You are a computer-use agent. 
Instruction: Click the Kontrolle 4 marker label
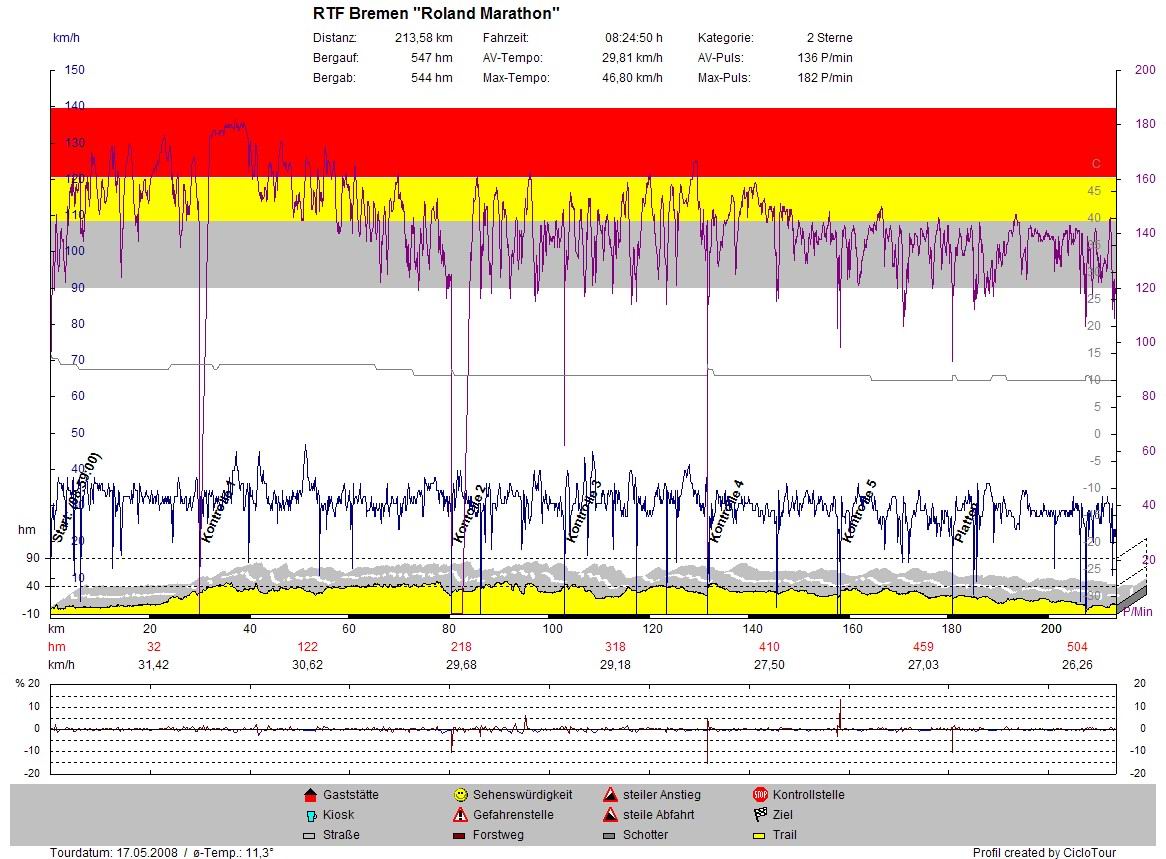tap(726, 511)
